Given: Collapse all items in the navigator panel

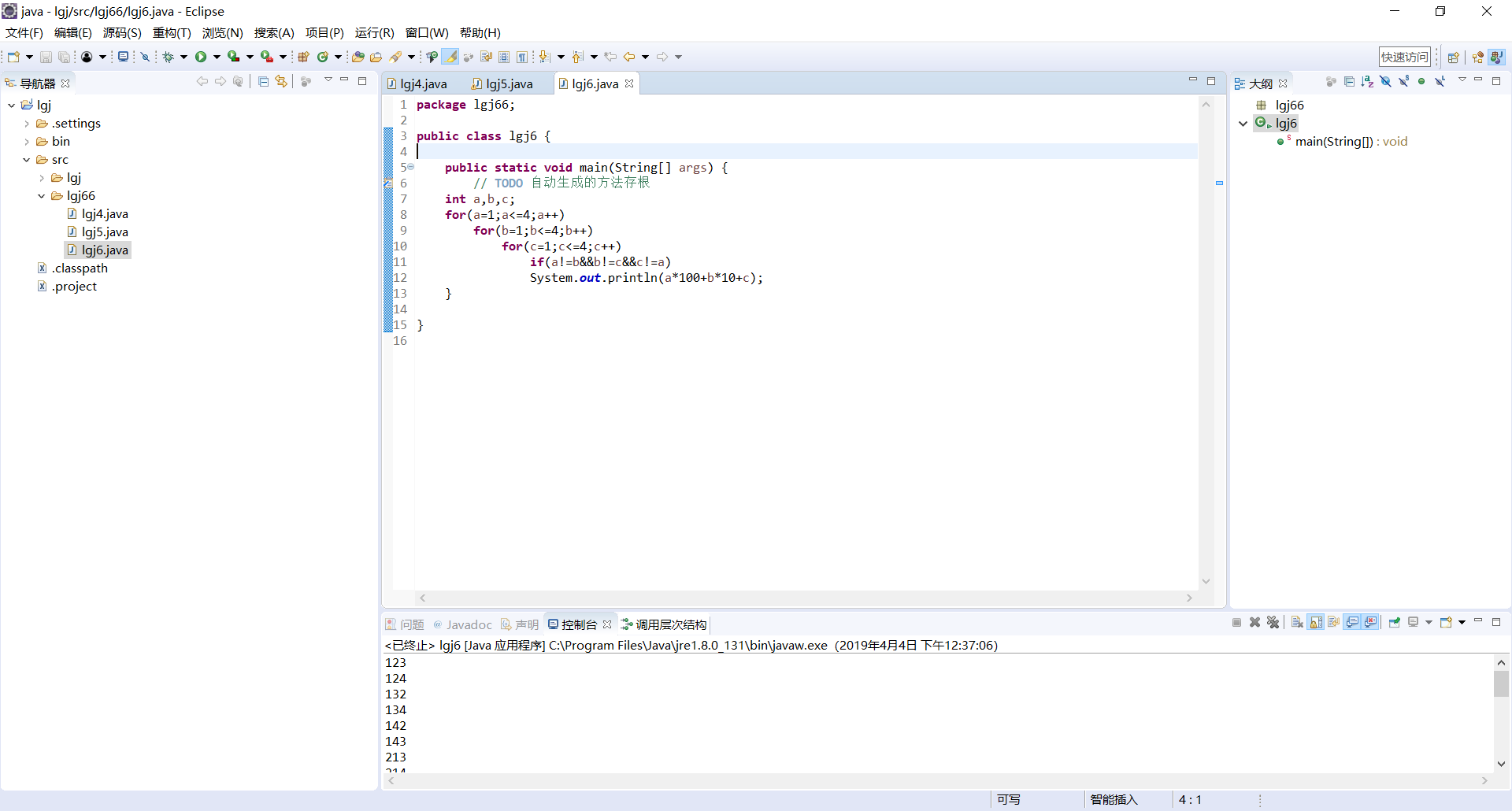Looking at the screenshot, I should pyautogui.click(x=264, y=82).
